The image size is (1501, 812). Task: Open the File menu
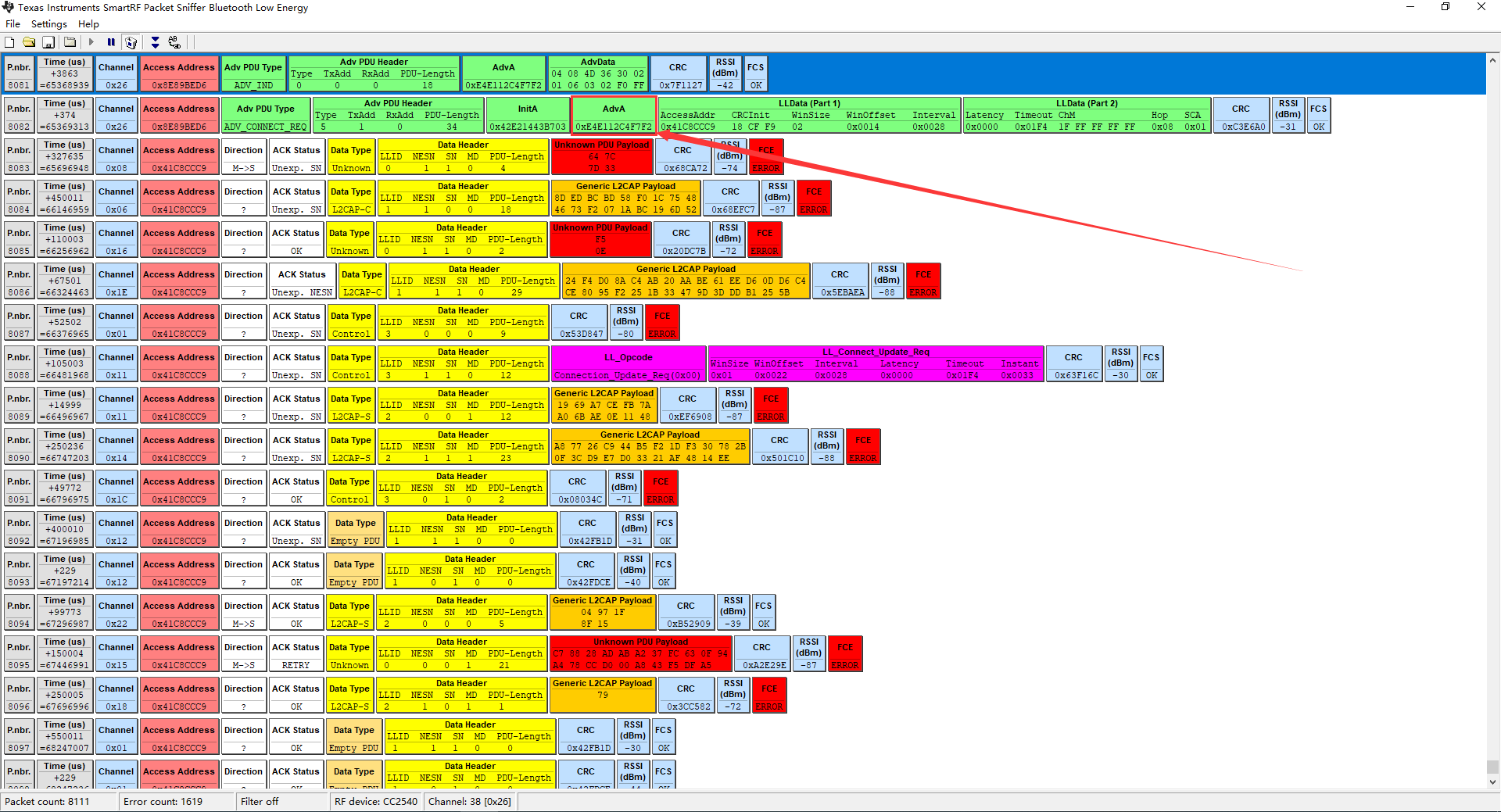tap(13, 24)
